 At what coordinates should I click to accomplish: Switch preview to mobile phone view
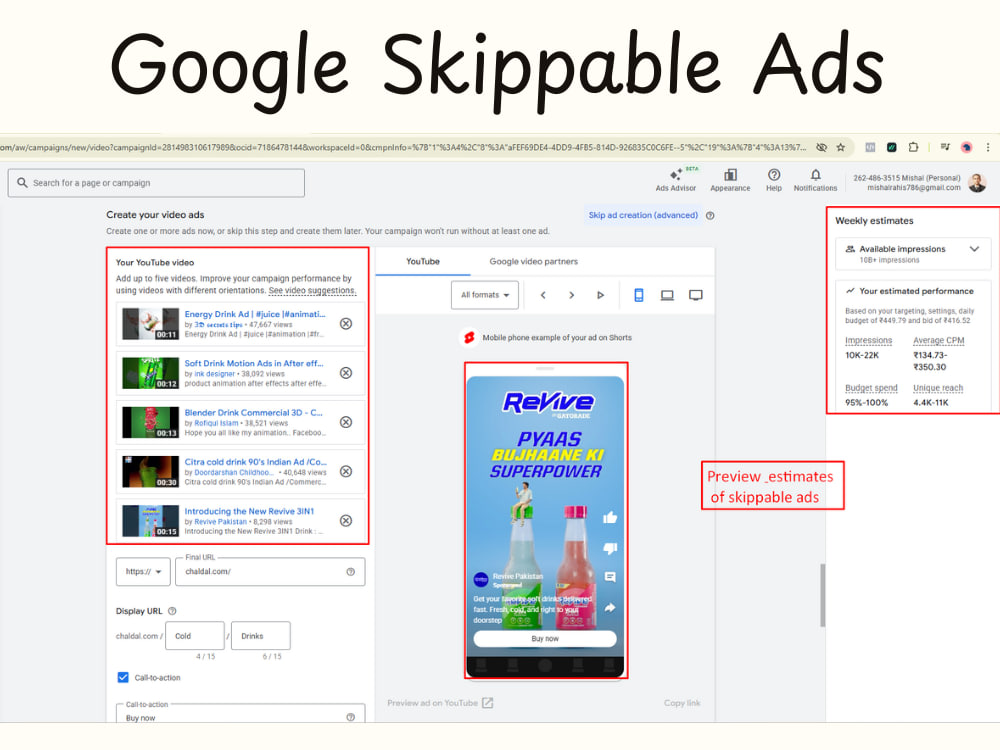point(638,295)
